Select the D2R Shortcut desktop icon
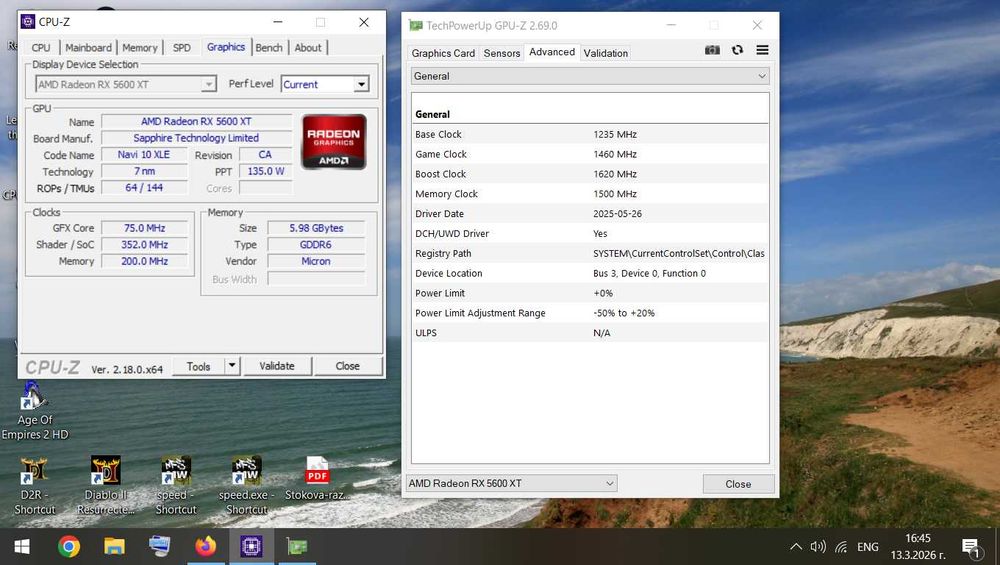The height and width of the screenshot is (565, 1000). click(x=34, y=486)
